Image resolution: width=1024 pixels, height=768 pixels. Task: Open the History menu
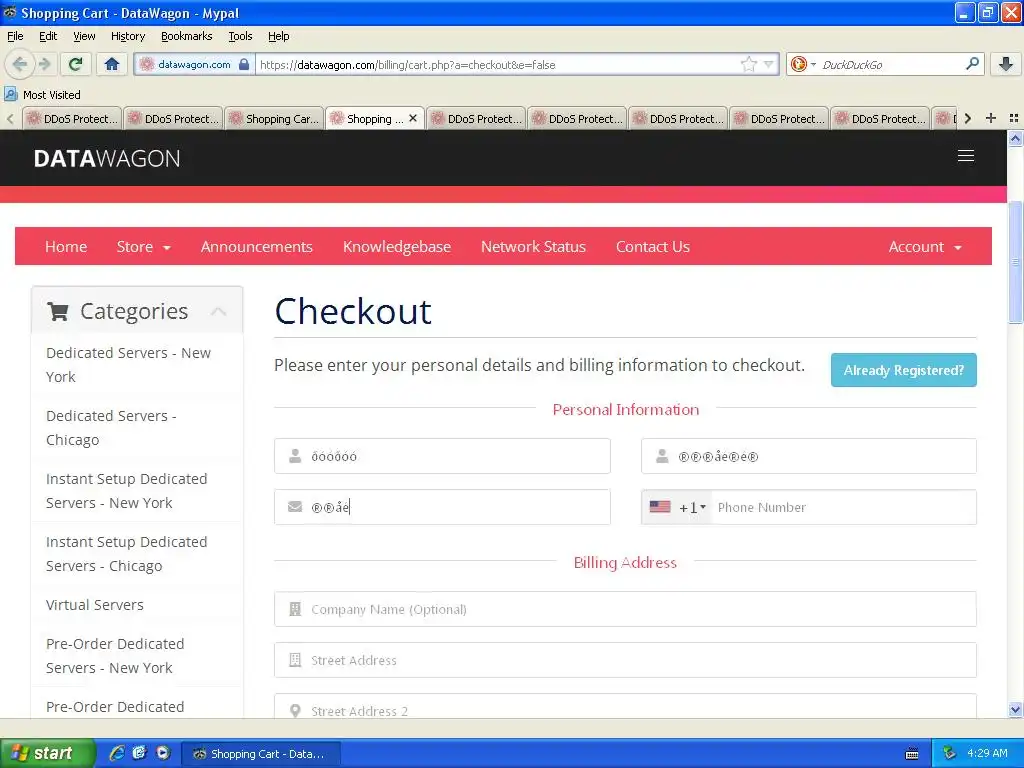pyautogui.click(x=128, y=36)
